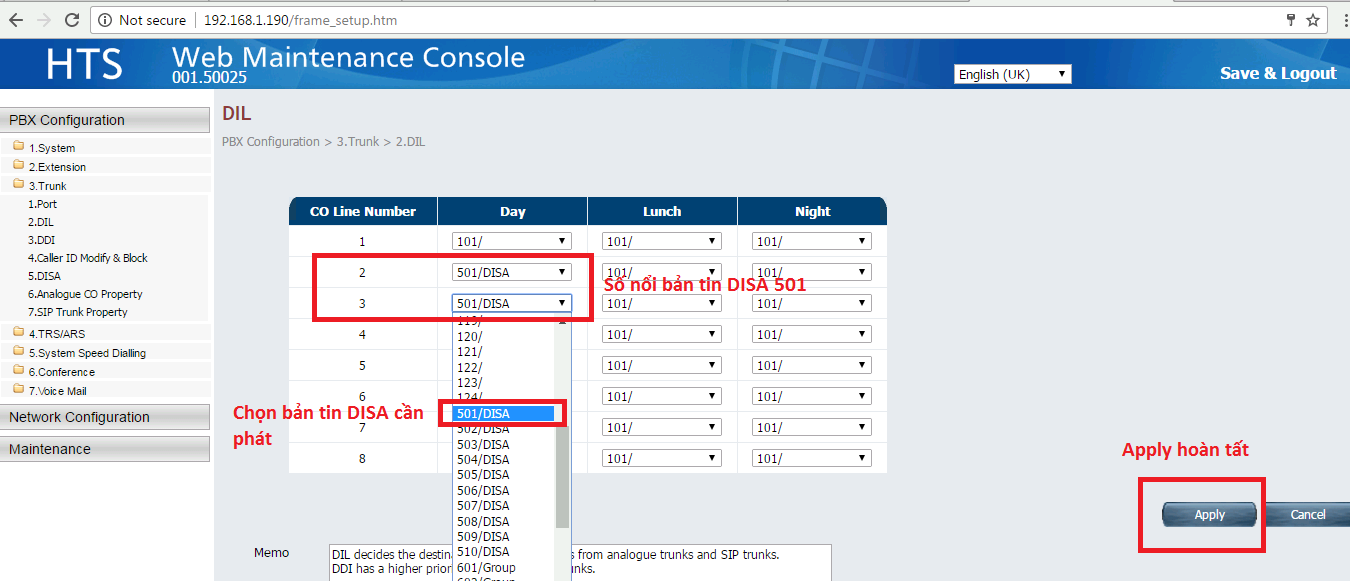1350x581 pixels.
Task: Choose 505/DISA from the open list
Action: coord(483,475)
